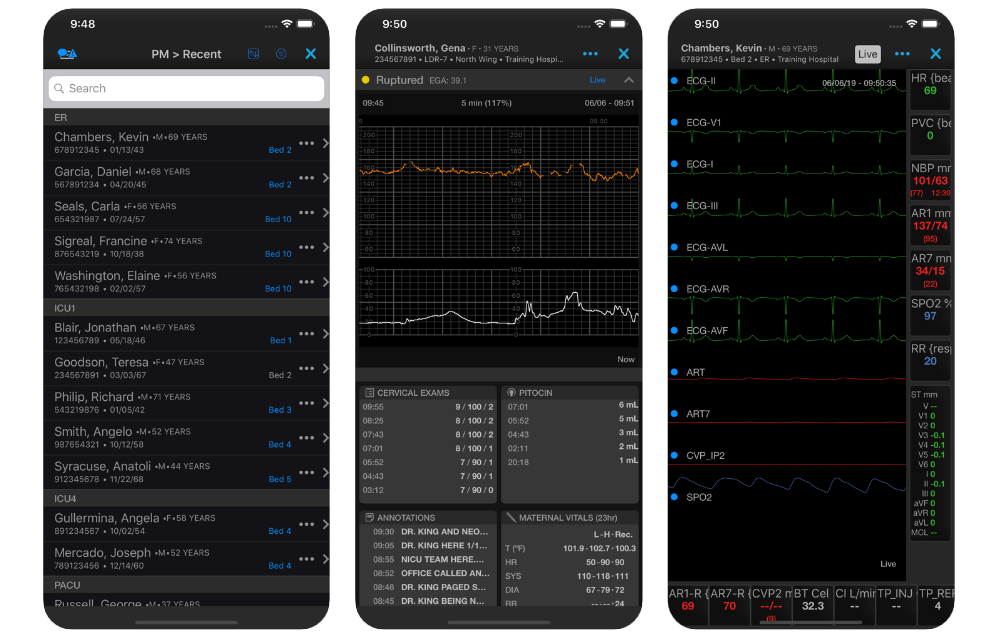
Task: Open the messages and alerts icon
Action: coord(67,54)
